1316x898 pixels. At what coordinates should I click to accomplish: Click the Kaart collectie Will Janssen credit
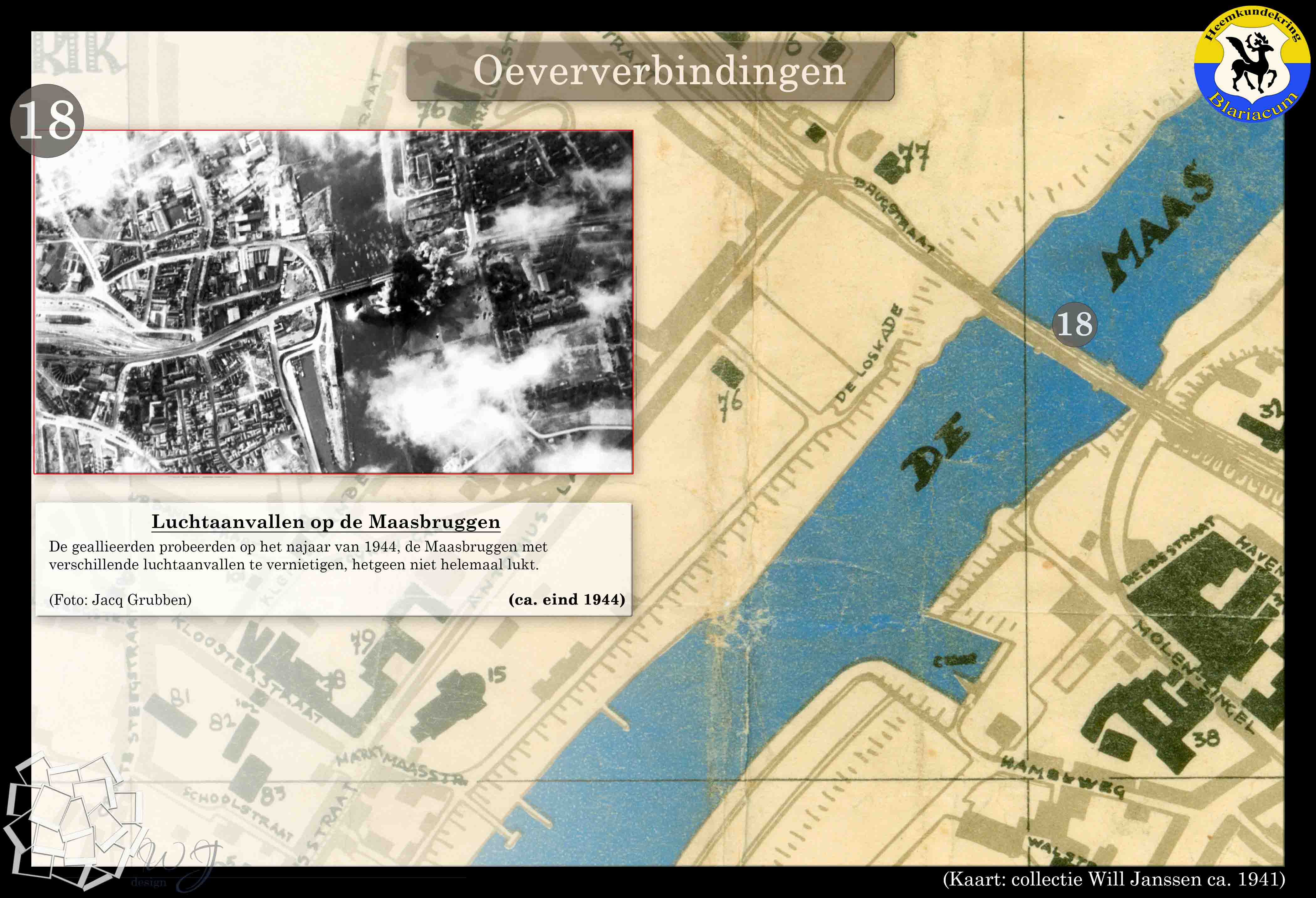click(x=1113, y=879)
